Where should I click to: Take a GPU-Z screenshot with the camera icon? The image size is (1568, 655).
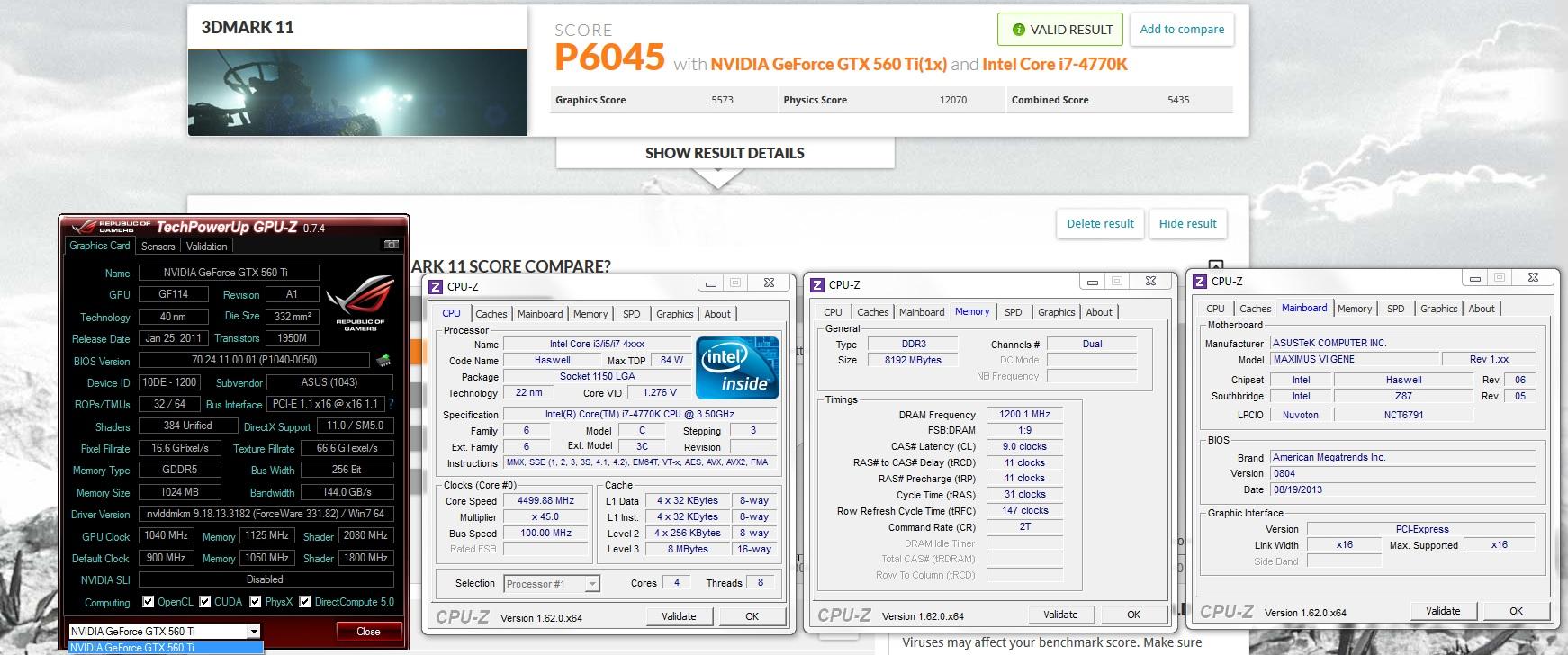391,245
